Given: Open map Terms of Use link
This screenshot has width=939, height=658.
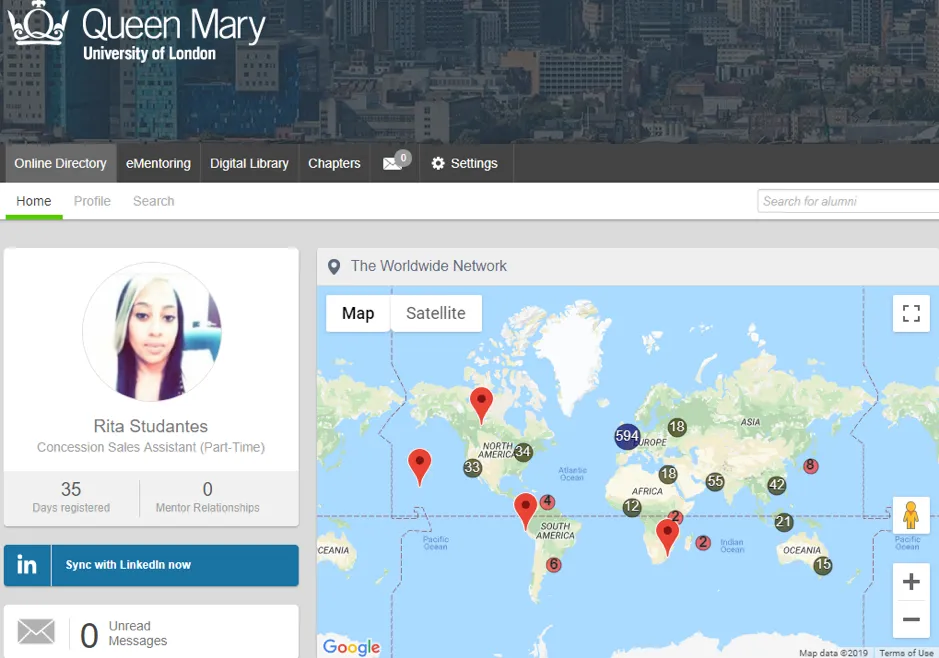Looking at the screenshot, I should (906, 653).
